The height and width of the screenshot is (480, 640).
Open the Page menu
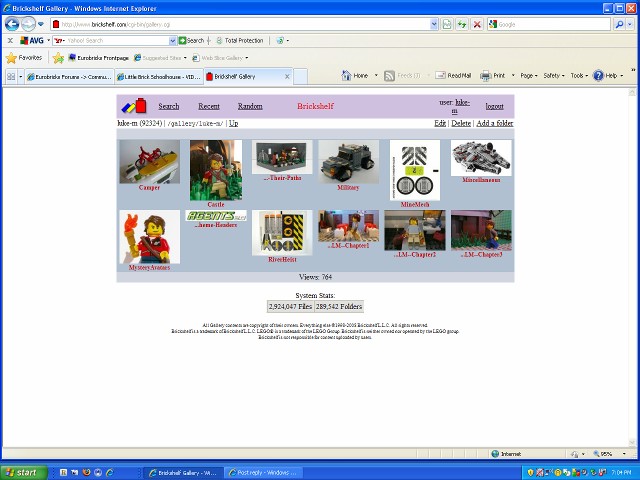[x=529, y=76]
